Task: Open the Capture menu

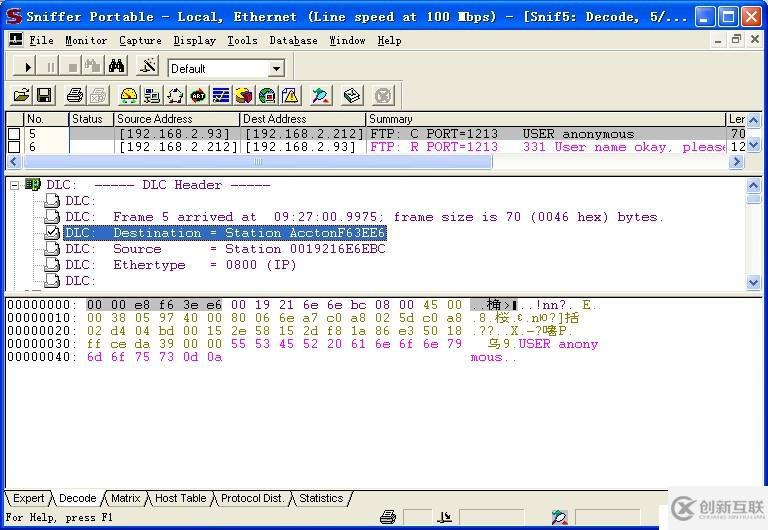Action: coord(140,41)
